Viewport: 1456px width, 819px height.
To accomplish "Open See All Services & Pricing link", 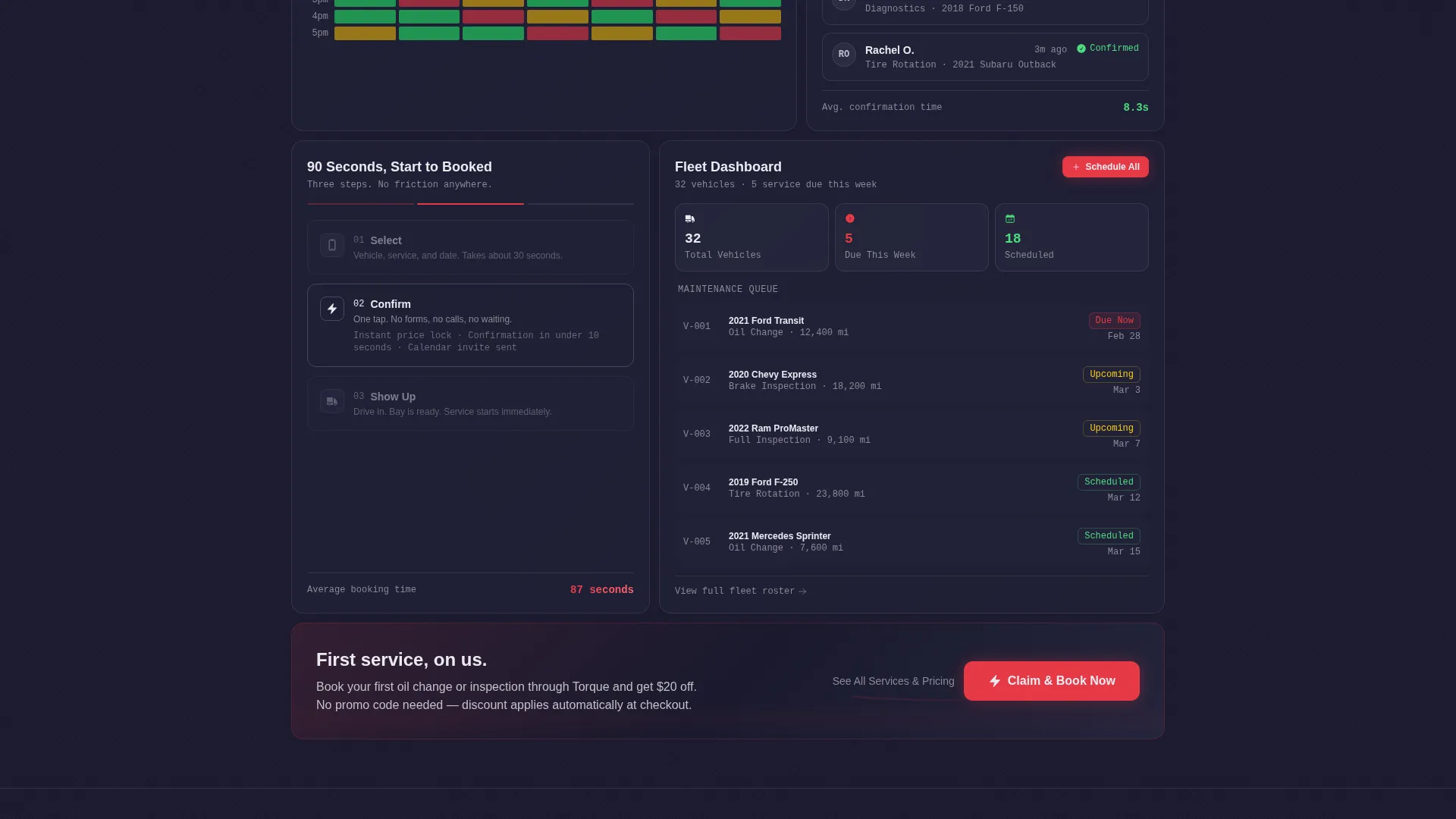I will pyautogui.click(x=893, y=681).
